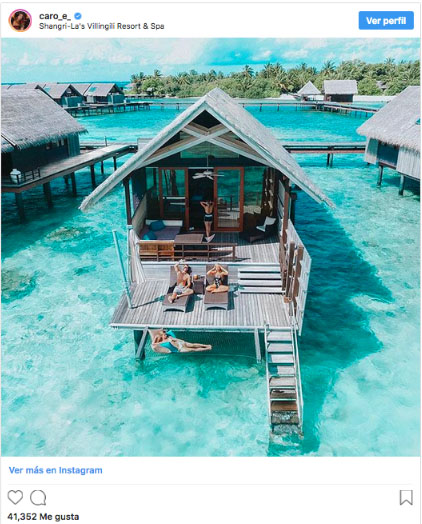Click the wooden walkway bridge behind the villa

pyautogui.click(x=324, y=148)
